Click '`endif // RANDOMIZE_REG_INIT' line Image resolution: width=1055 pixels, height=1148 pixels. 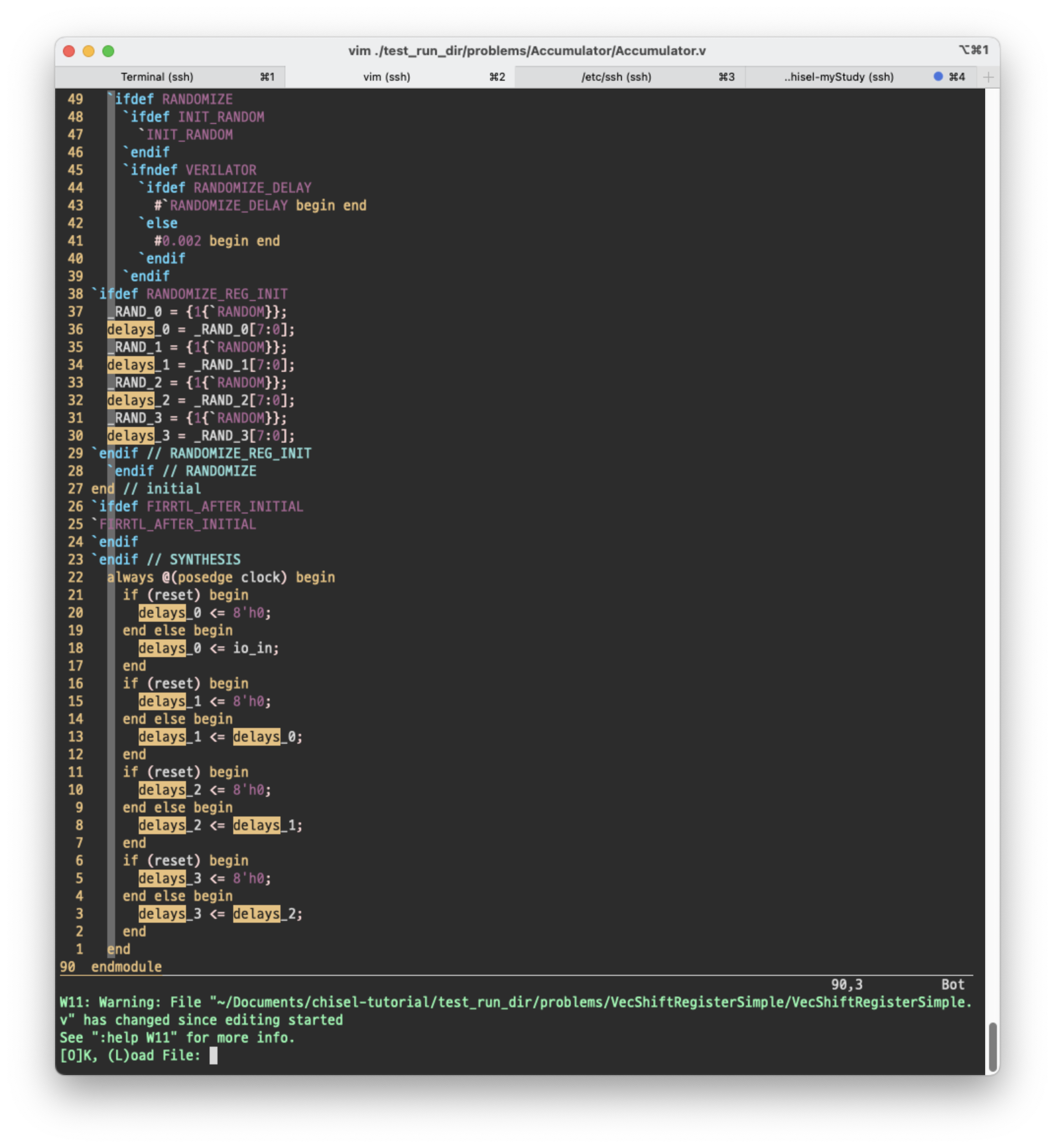[202, 453]
